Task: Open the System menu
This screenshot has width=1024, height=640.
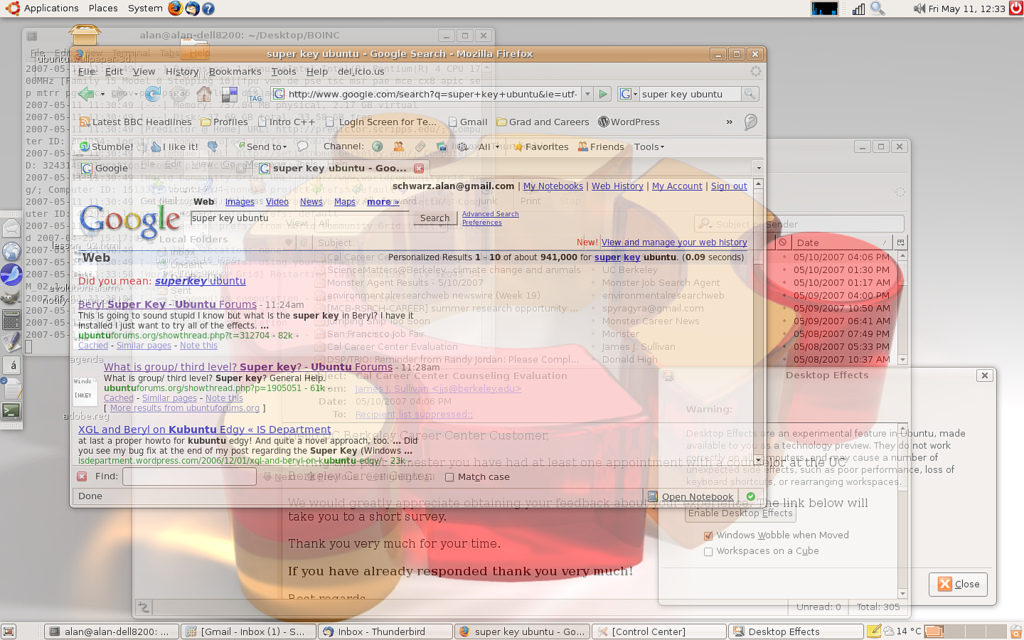Action: point(145,8)
